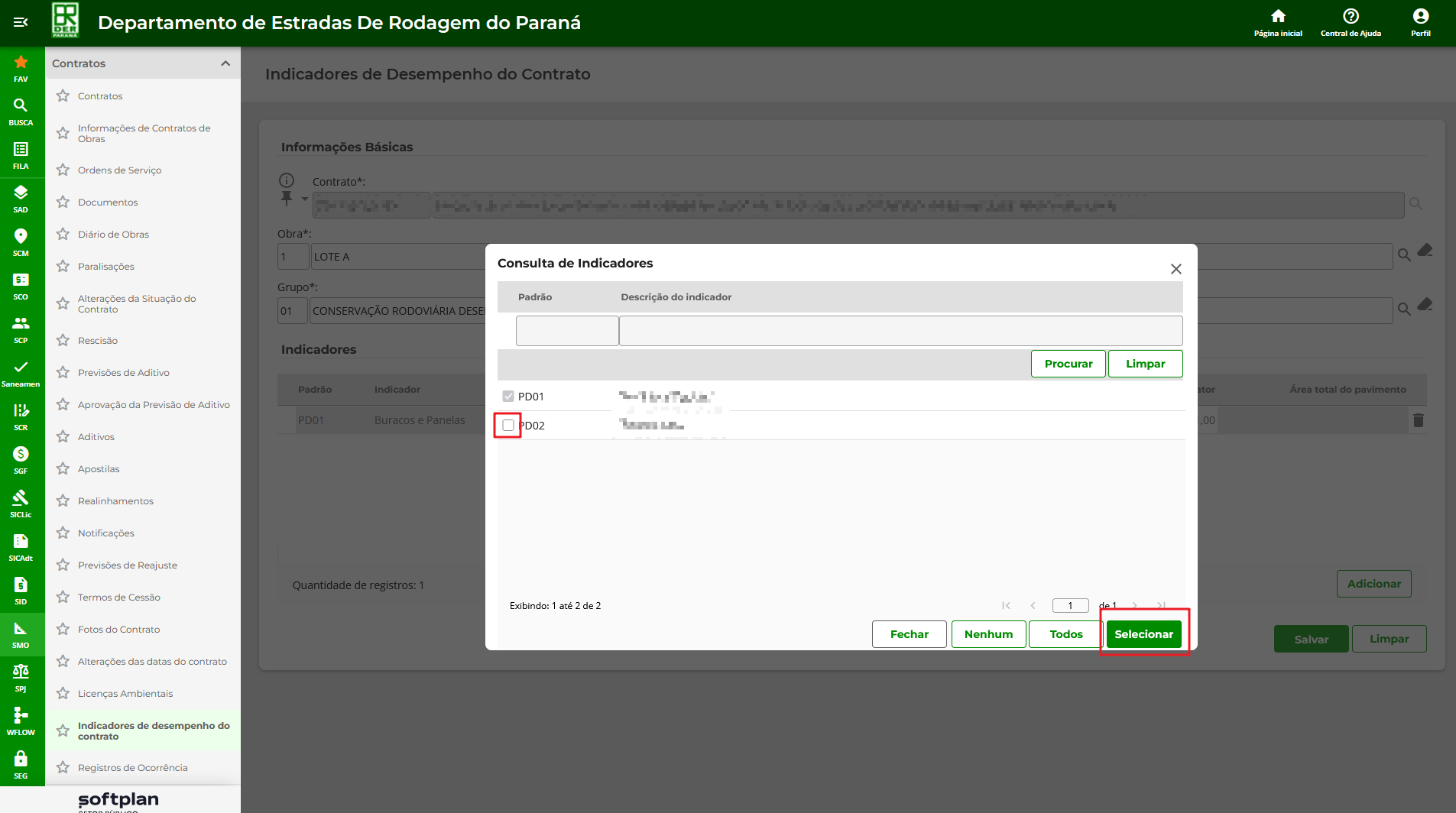Image resolution: width=1456 pixels, height=813 pixels.
Task: Close the Consulta de Indicadores dialog
Action: click(1176, 269)
